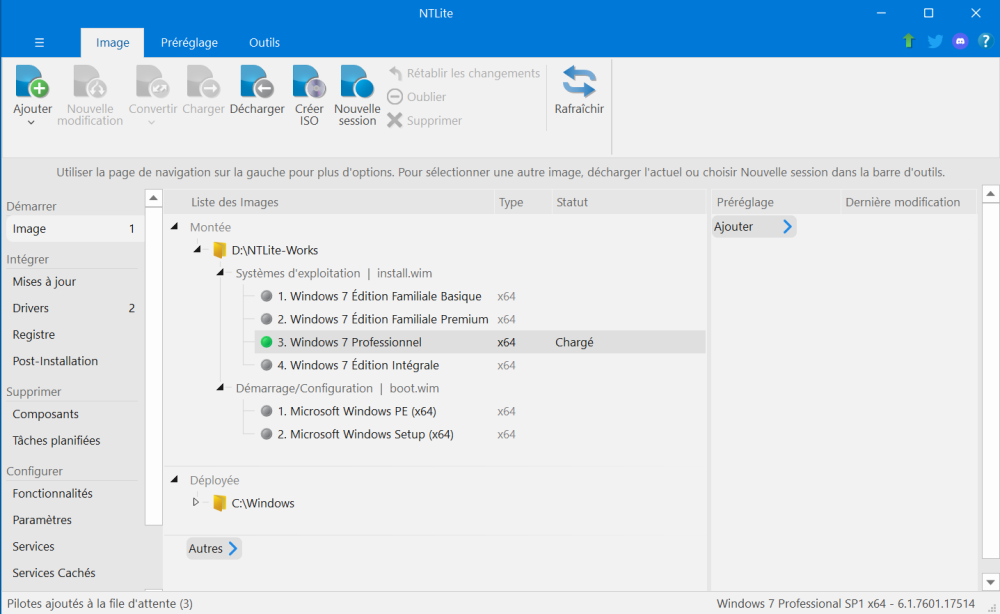
Task: Open the Discord icon in title bar
Action: pos(961,42)
